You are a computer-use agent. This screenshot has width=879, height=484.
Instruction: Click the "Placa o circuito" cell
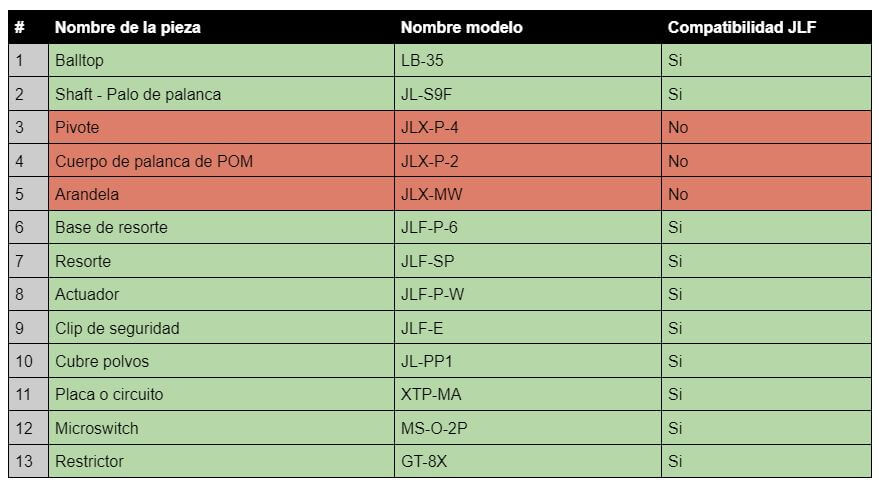110,394
